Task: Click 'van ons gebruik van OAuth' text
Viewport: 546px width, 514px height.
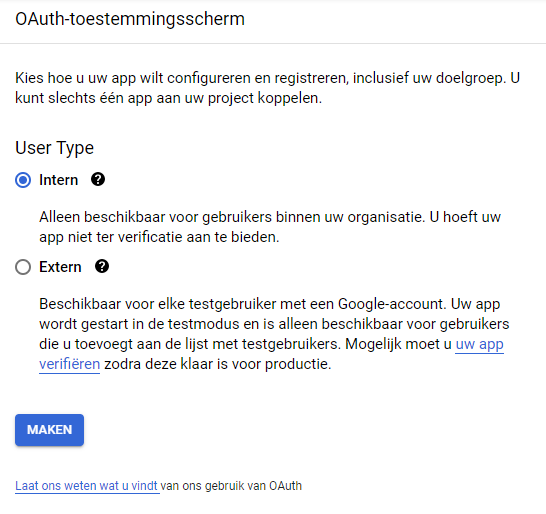Action: (231, 486)
